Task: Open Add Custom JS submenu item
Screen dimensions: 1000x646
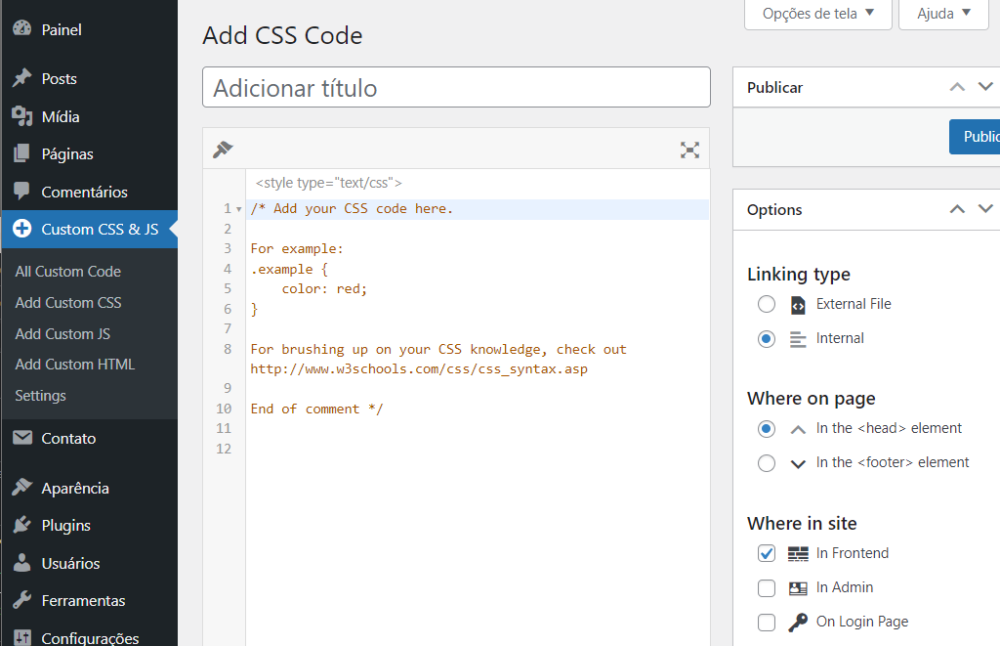Action: 62,334
